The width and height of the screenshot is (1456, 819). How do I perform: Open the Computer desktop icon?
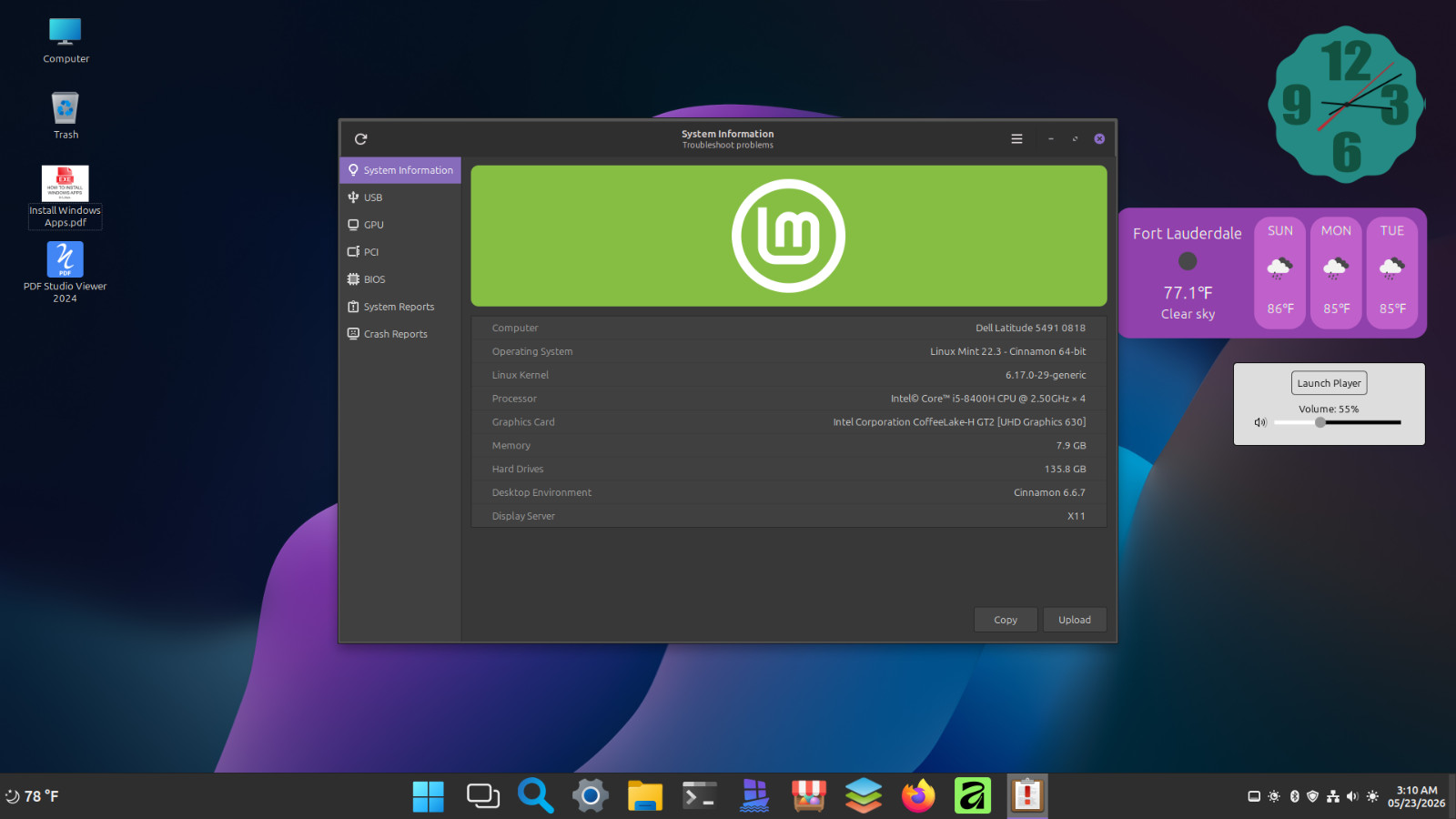(x=66, y=41)
